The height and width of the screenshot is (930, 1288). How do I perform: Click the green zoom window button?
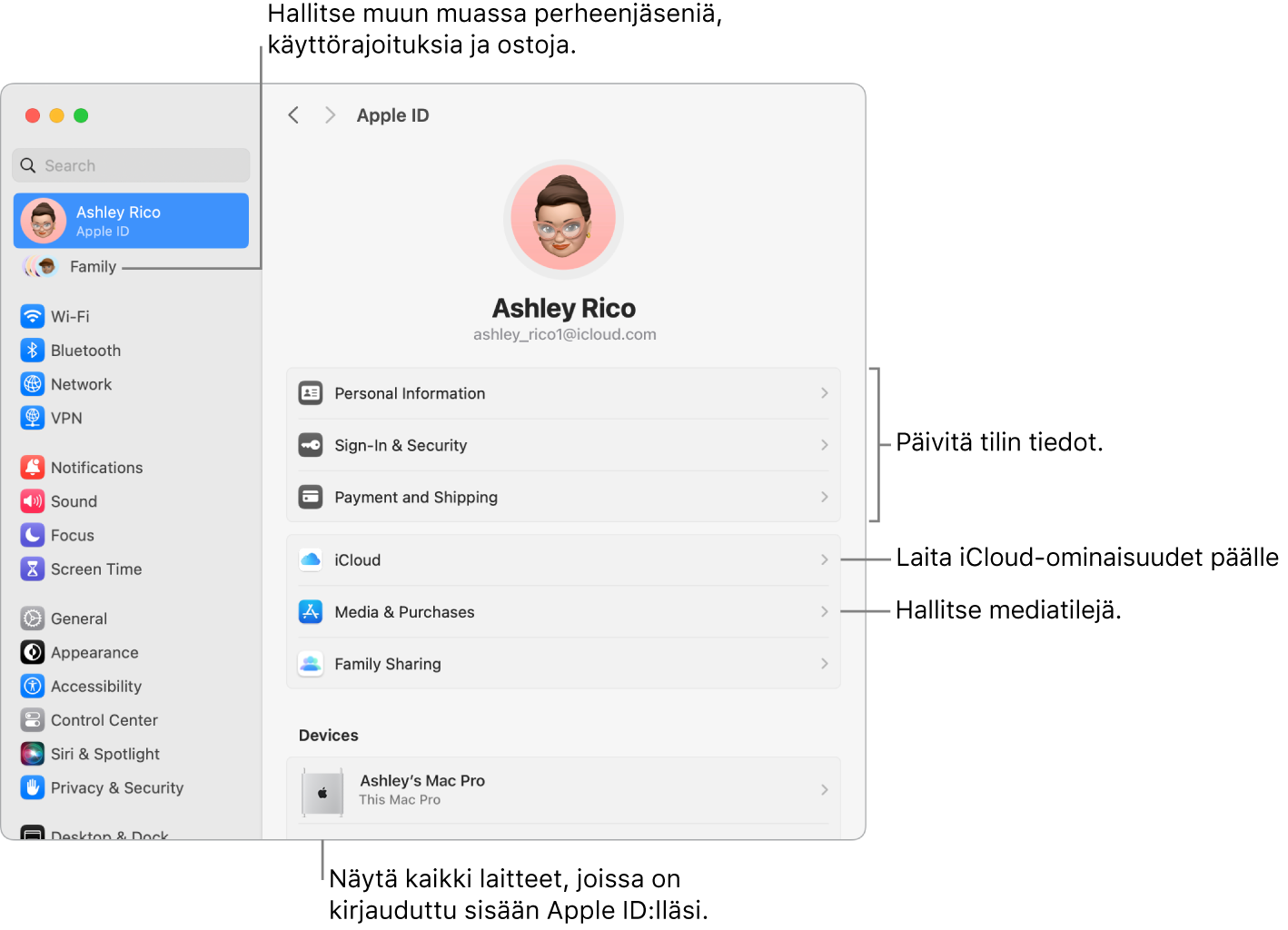tap(81, 115)
